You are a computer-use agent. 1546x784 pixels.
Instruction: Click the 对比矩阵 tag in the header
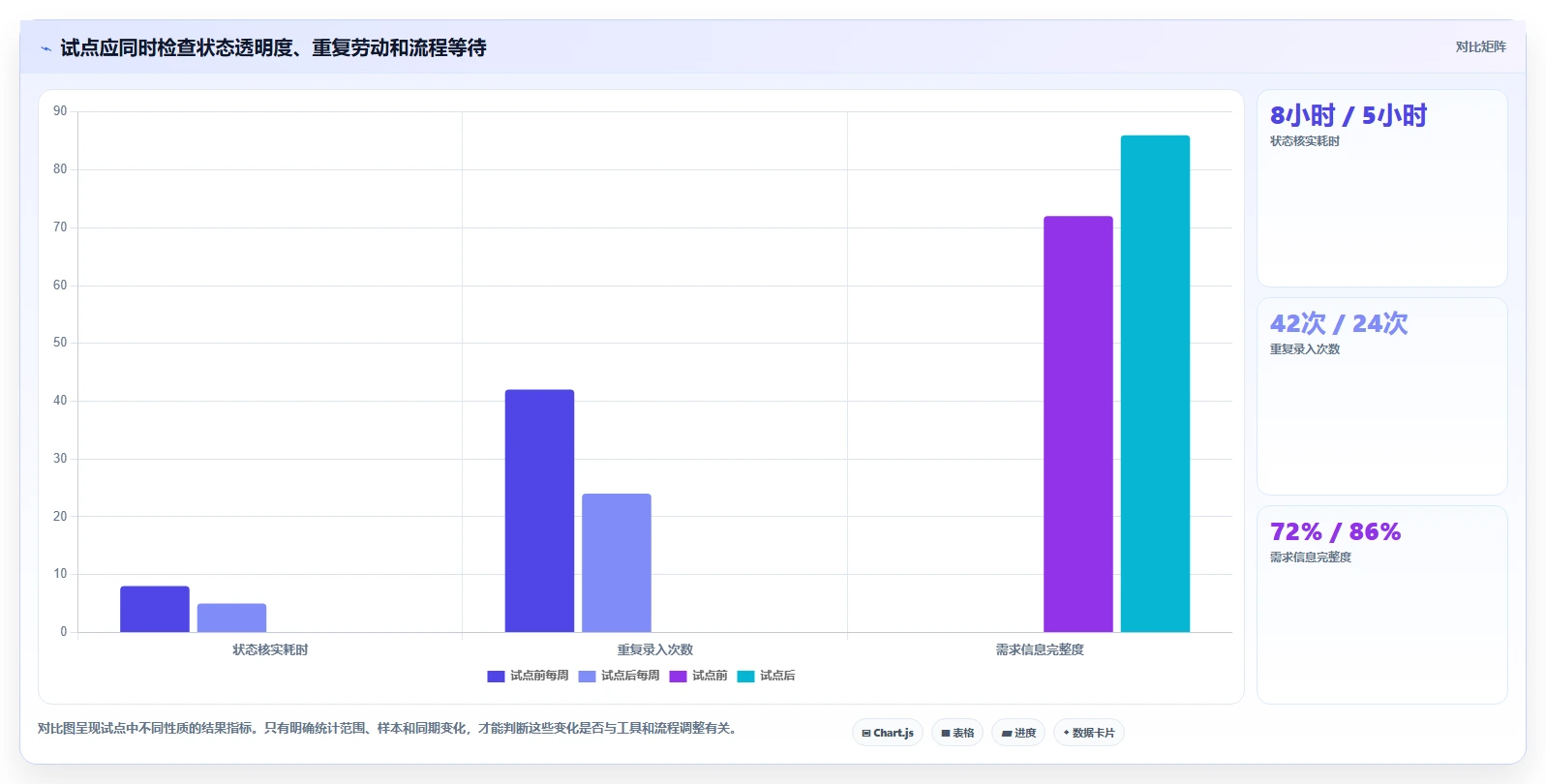[x=1480, y=46]
